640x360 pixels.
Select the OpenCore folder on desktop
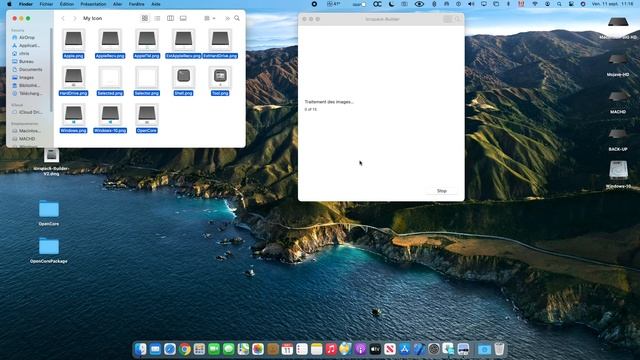tap(49, 209)
